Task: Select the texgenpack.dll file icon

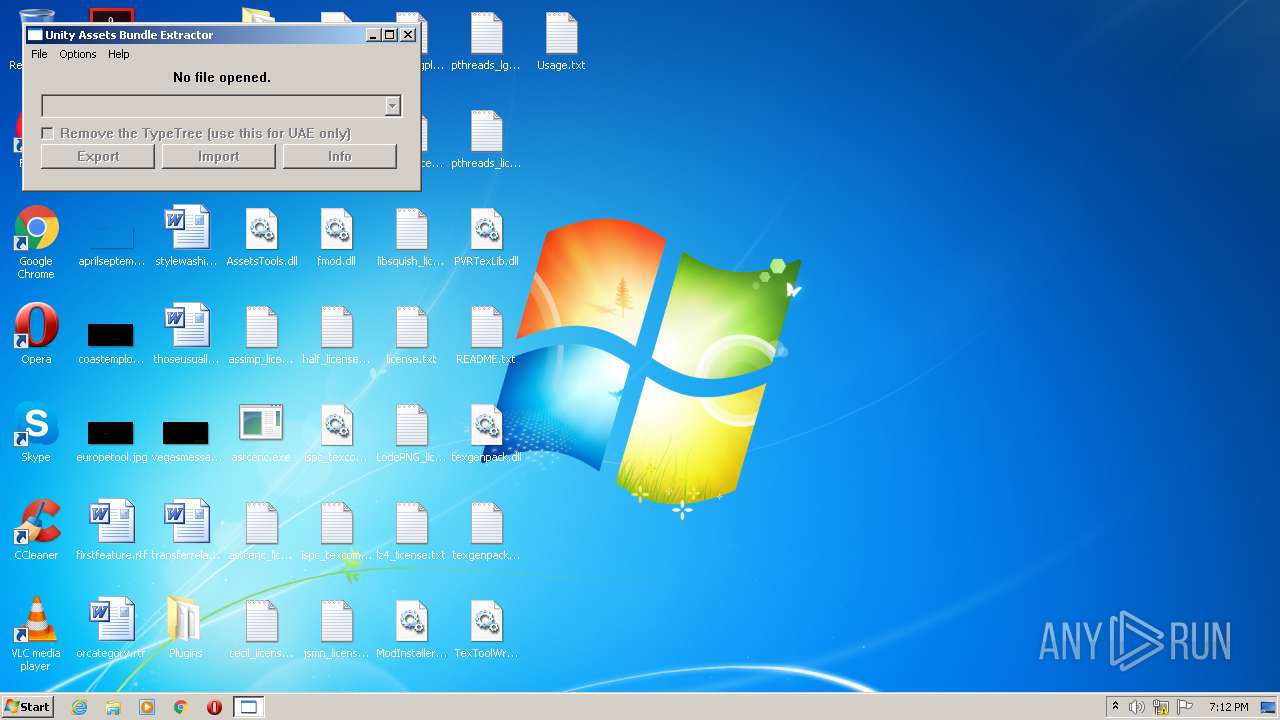Action: (x=486, y=434)
